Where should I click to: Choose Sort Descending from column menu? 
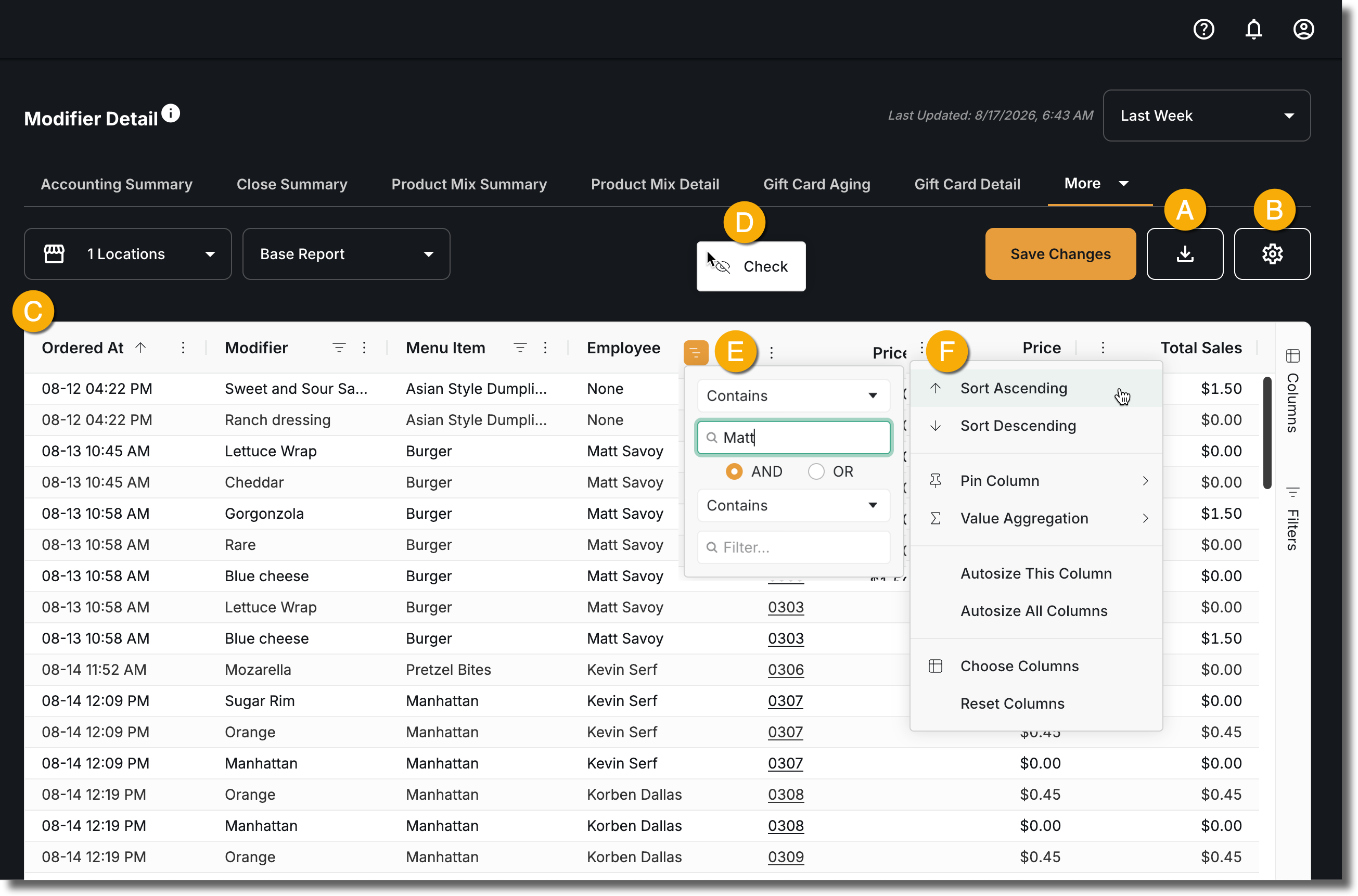point(1036,426)
